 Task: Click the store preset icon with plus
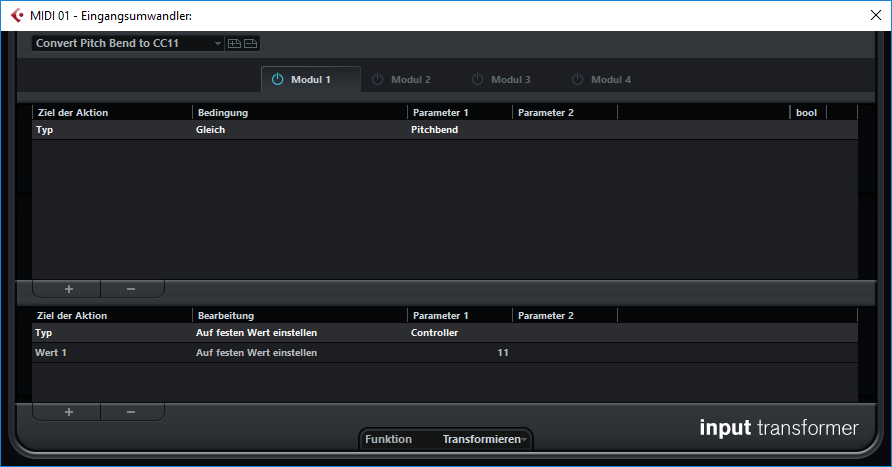click(x=234, y=43)
